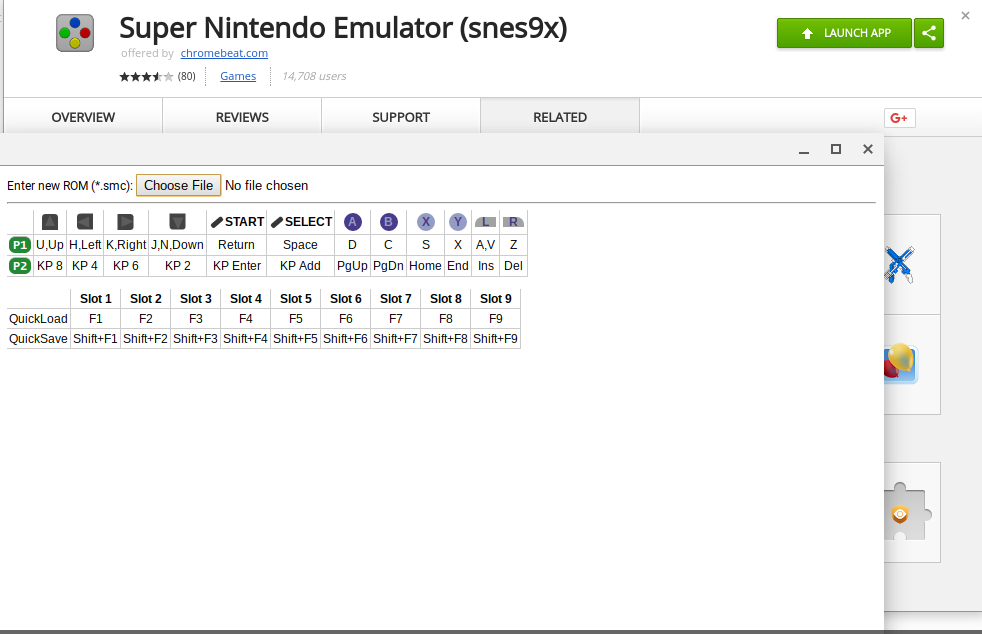Click the (80) ratings count
The height and width of the screenshot is (634, 982).
pyautogui.click(x=187, y=76)
